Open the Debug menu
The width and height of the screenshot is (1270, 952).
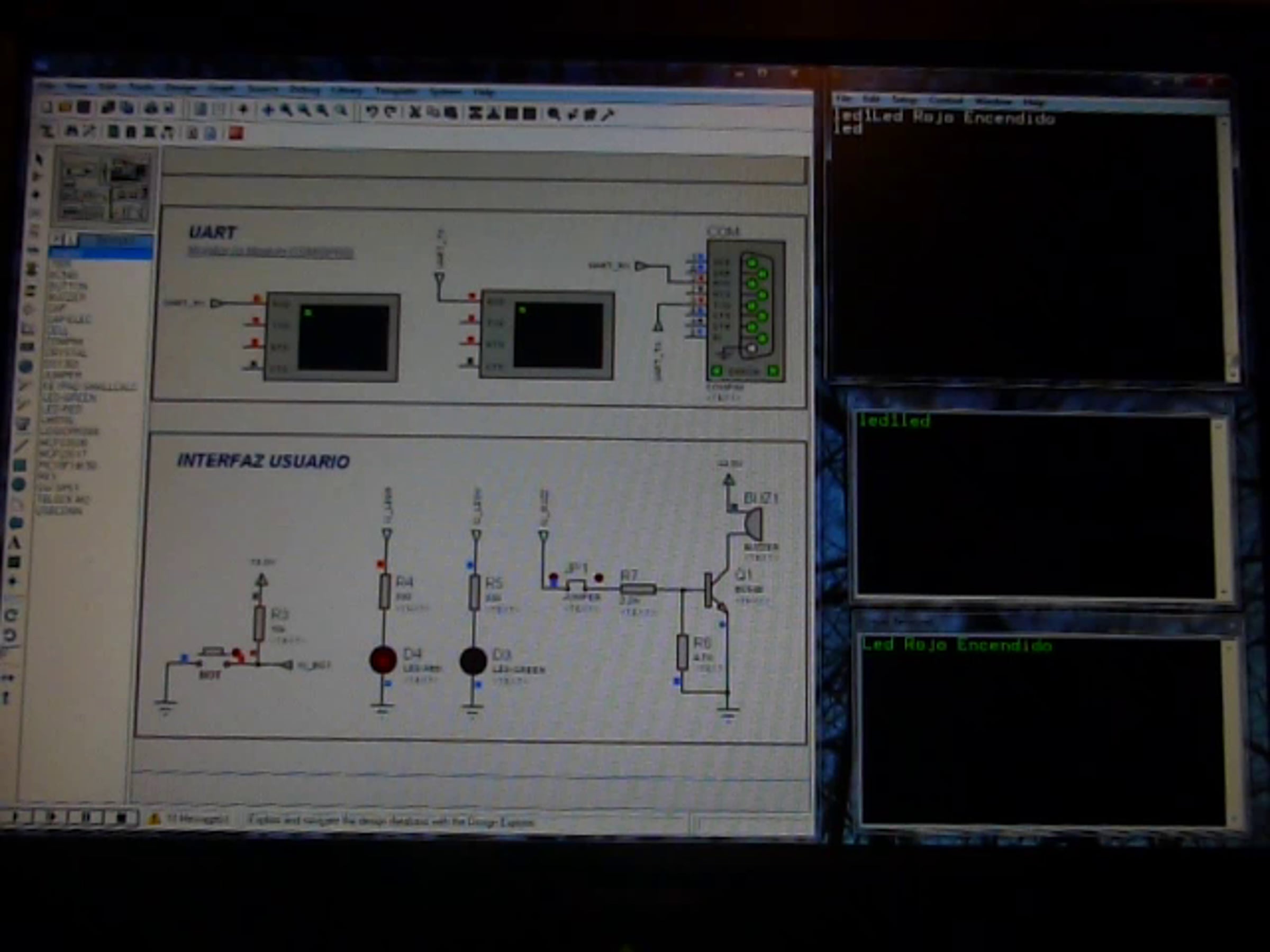304,89
